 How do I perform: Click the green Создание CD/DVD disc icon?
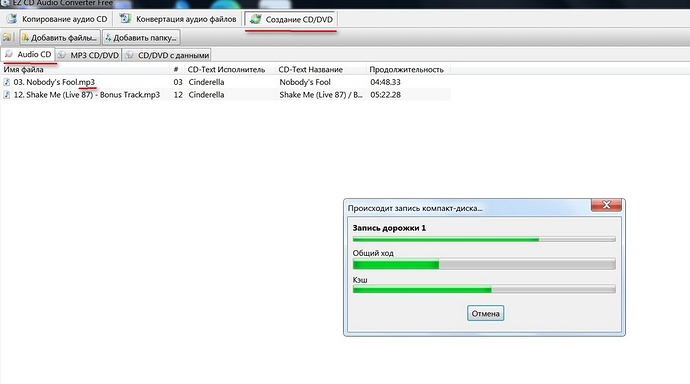click(256, 19)
